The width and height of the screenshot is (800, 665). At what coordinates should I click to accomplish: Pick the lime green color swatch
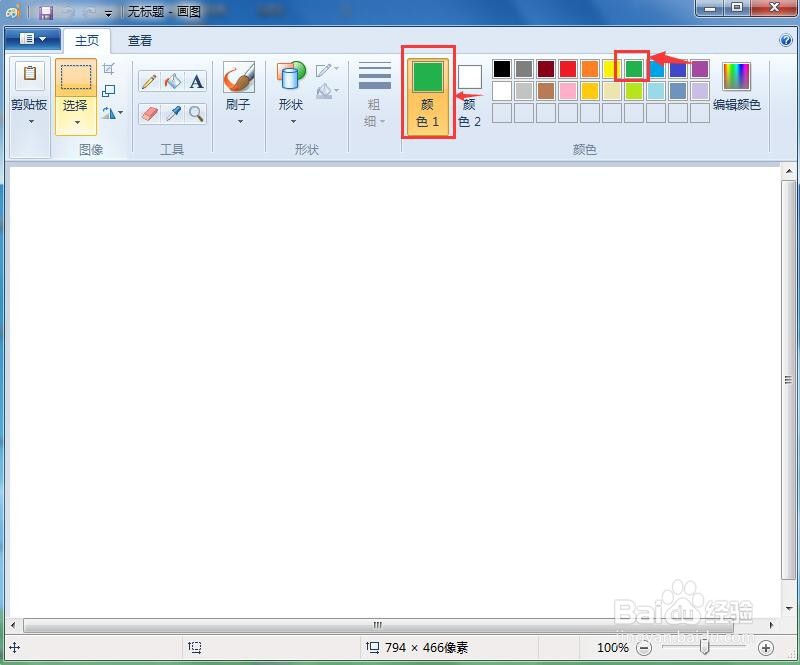point(633,91)
